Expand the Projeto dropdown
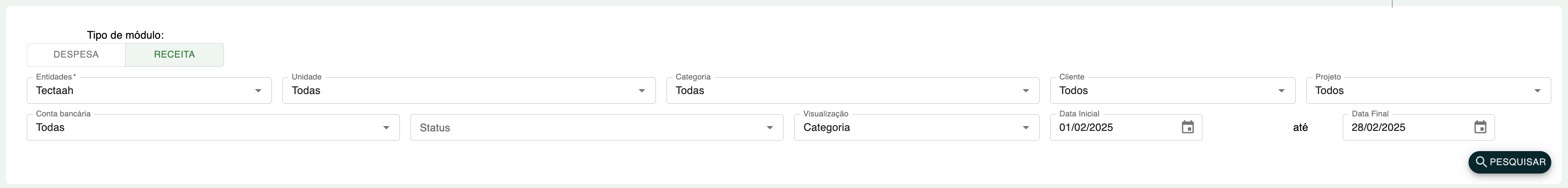 (1537, 90)
